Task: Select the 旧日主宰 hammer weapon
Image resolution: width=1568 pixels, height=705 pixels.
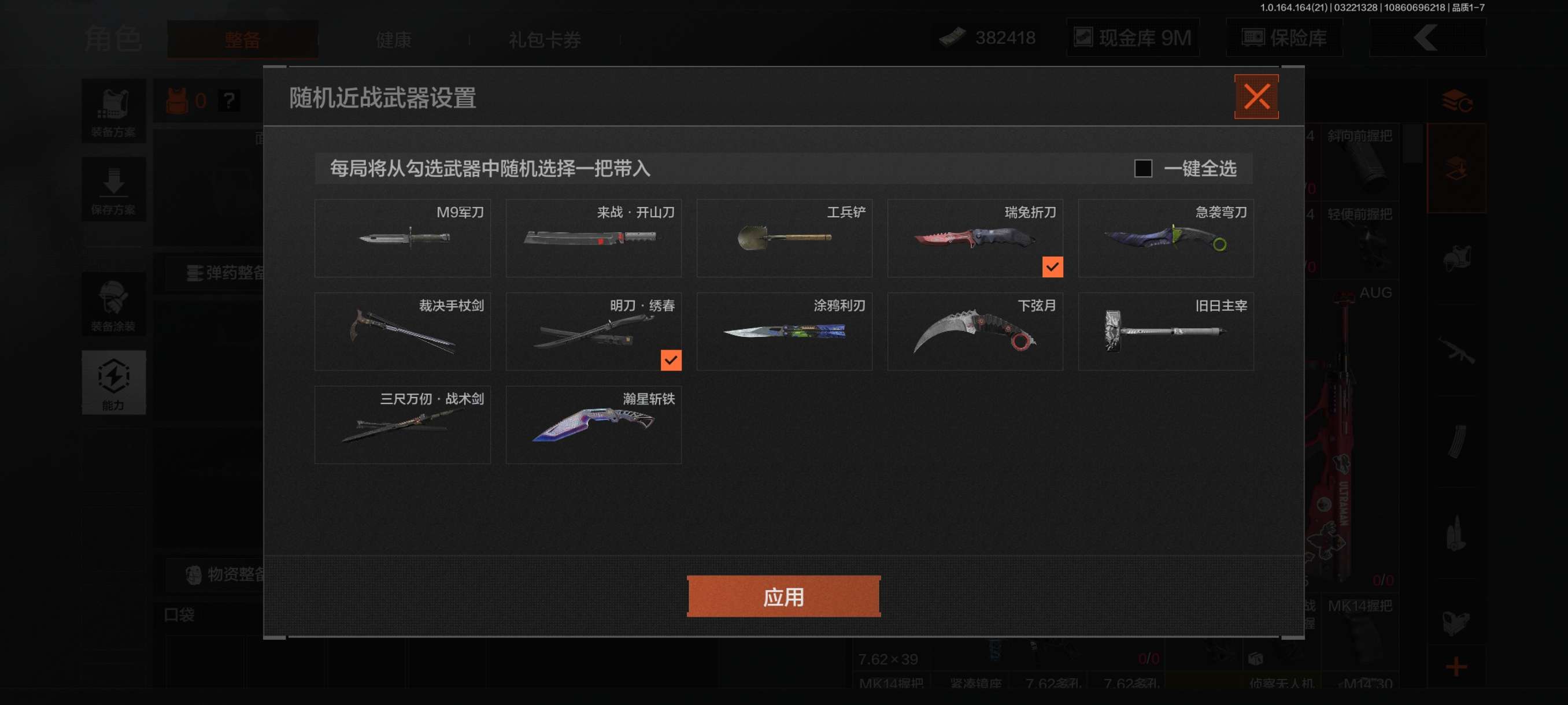Action: pos(1166,332)
